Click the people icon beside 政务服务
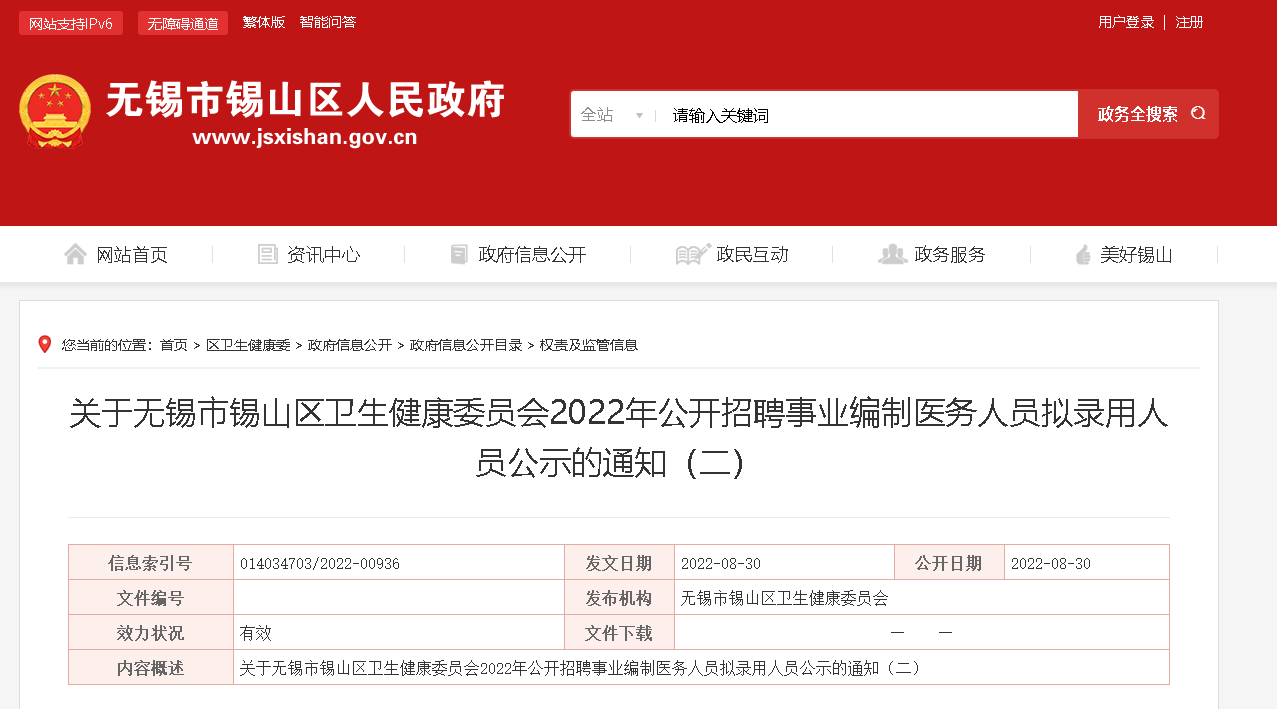The height and width of the screenshot is (709, 1277). pyautogui.click(x=891, y=254)
